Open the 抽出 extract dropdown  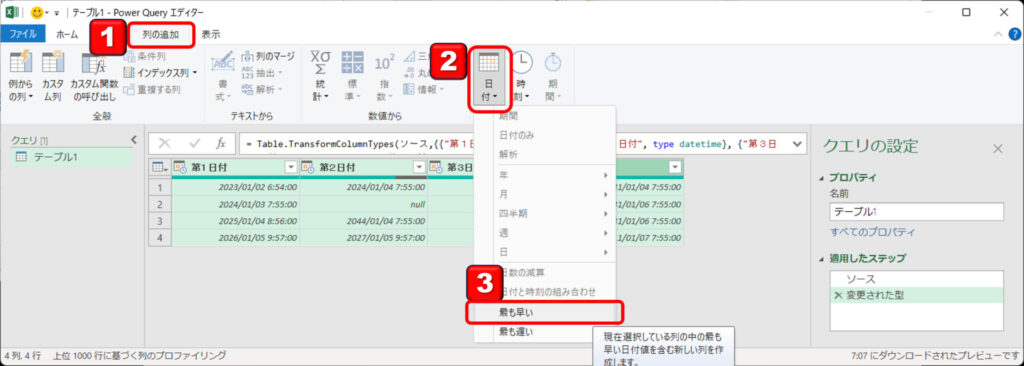(263, 73)
